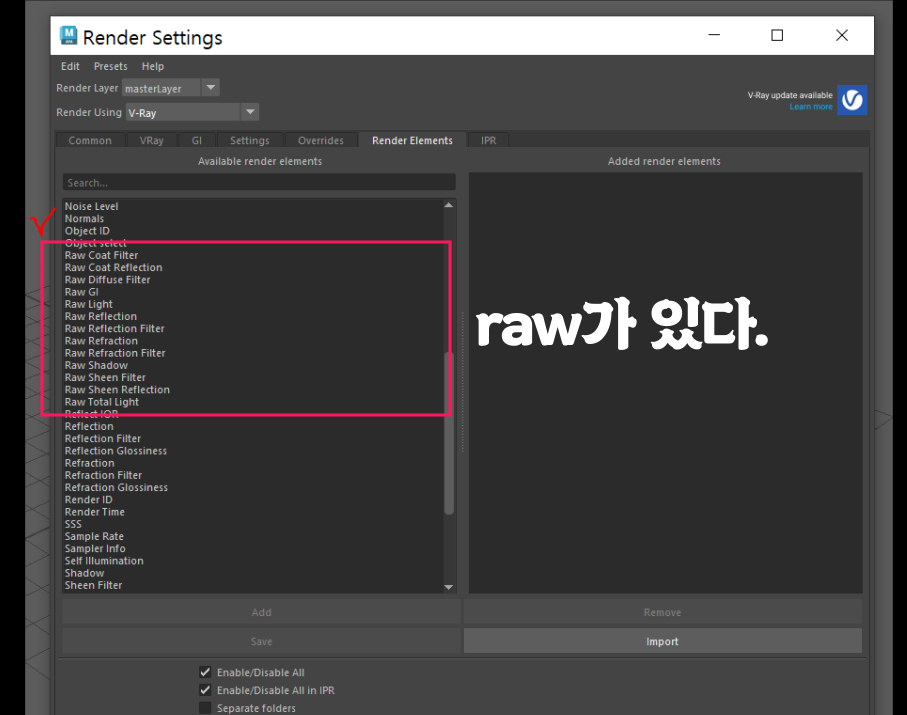The image size is (907, 715).
Task: Switch to the Settings tab
Action: [x=249, y=141]
